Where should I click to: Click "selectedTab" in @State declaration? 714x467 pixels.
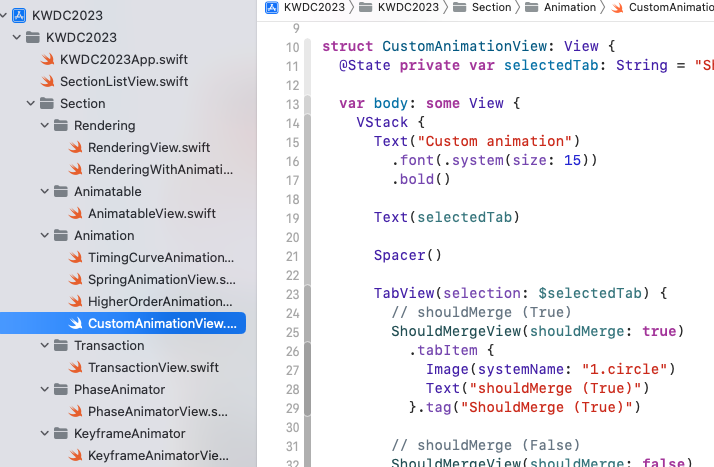(x=551, y=65)
